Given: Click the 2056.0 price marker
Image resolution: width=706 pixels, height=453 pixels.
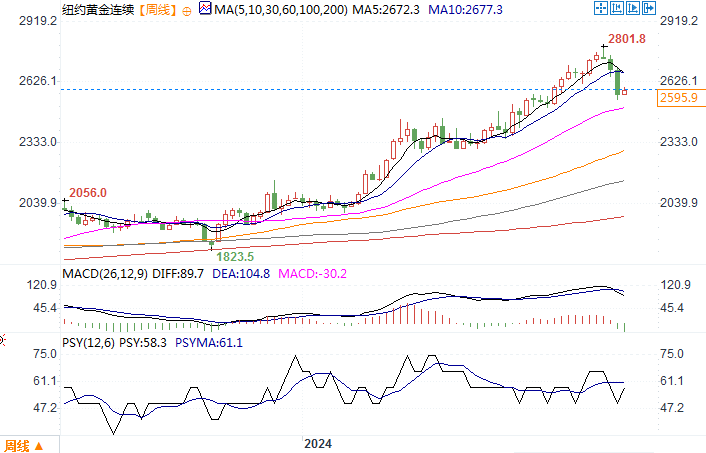Looking at the screenshot, I should pyautogui.click(x=88, y=193).
